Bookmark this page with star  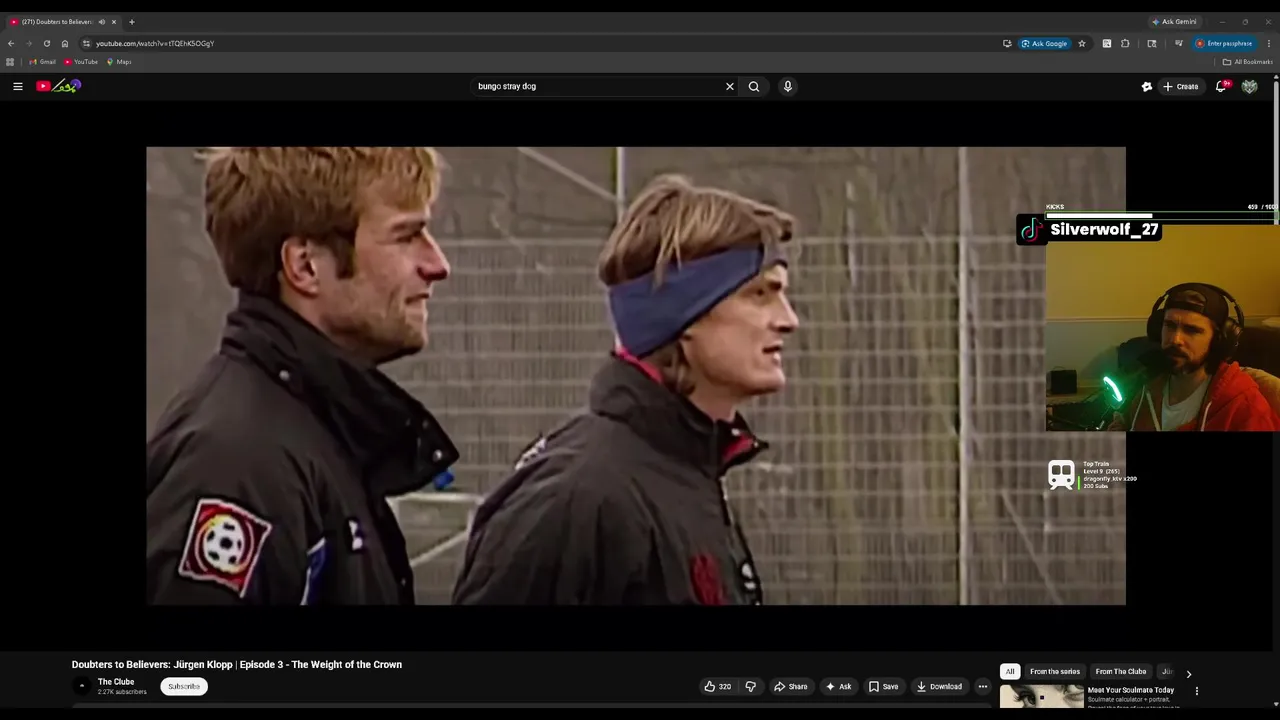coord(1081,43)
